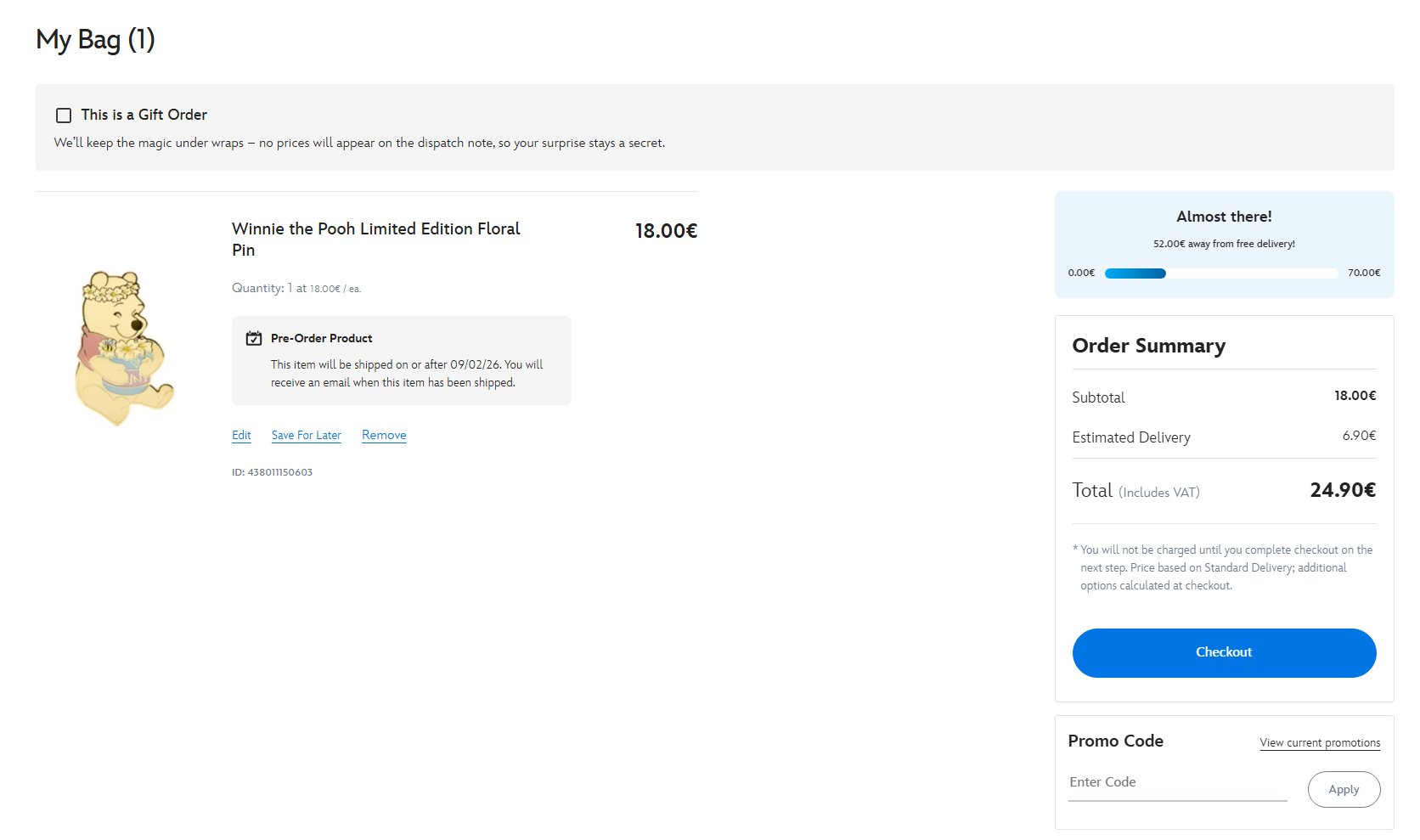The height and width of the screenshot is (840, 1420).
Task: Open View current promotions link
Action: 1320,743
